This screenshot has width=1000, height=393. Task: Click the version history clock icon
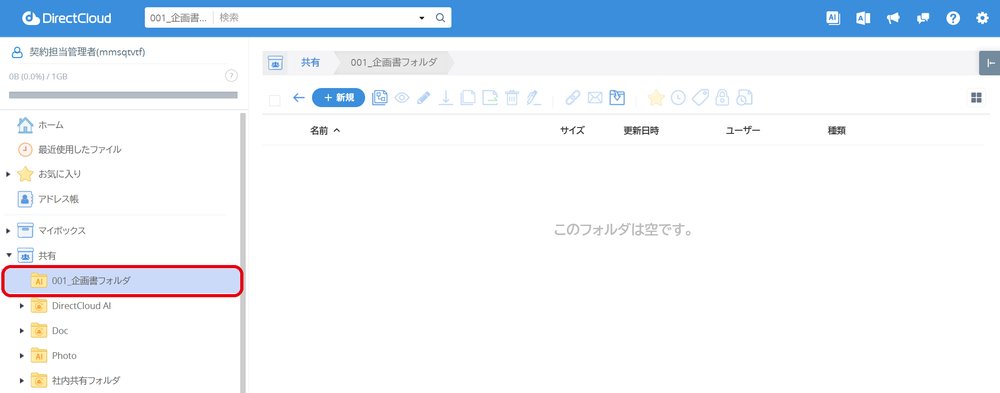(x=678, y=98)
